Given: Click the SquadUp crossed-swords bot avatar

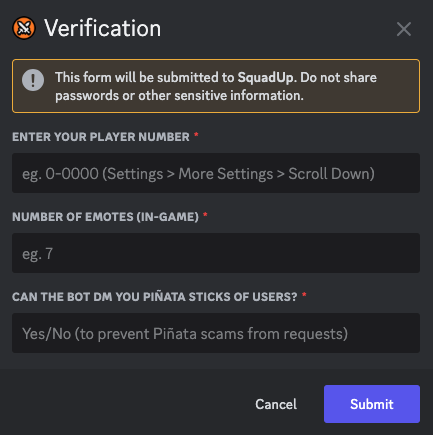Looking at the screenshot, I should point(24,28).
